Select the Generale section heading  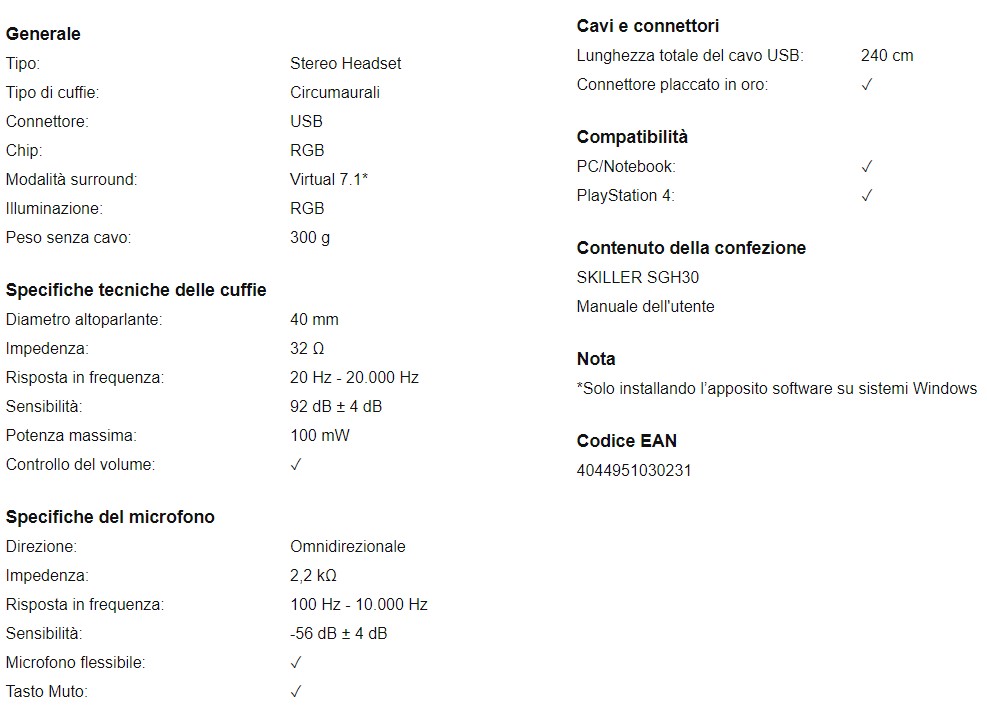click(43, 34)
